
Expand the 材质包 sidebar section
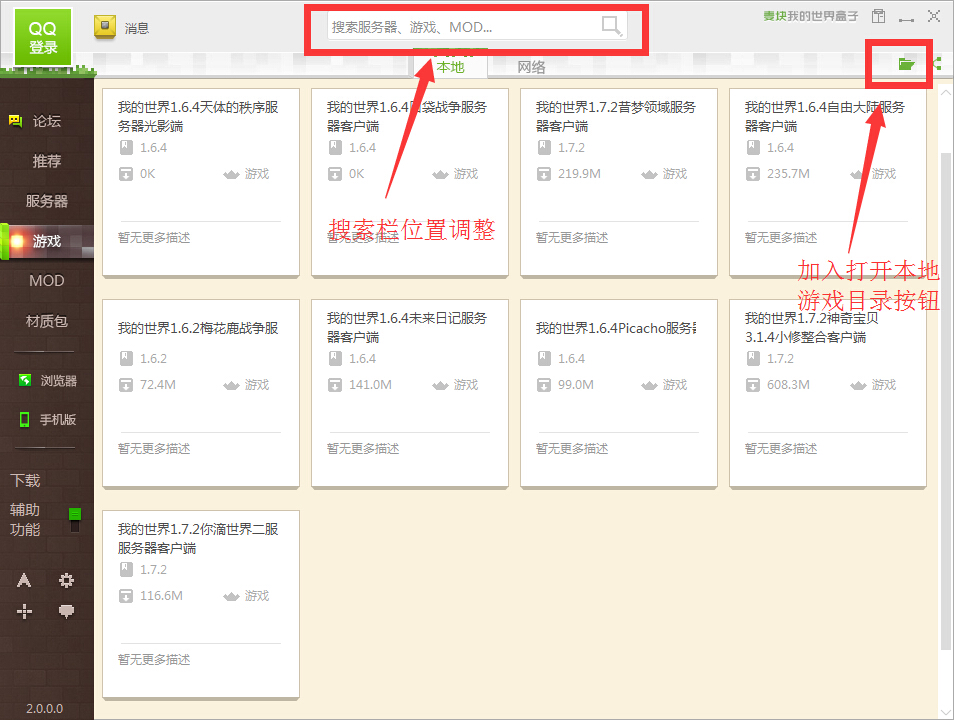(x=46, y=320)
